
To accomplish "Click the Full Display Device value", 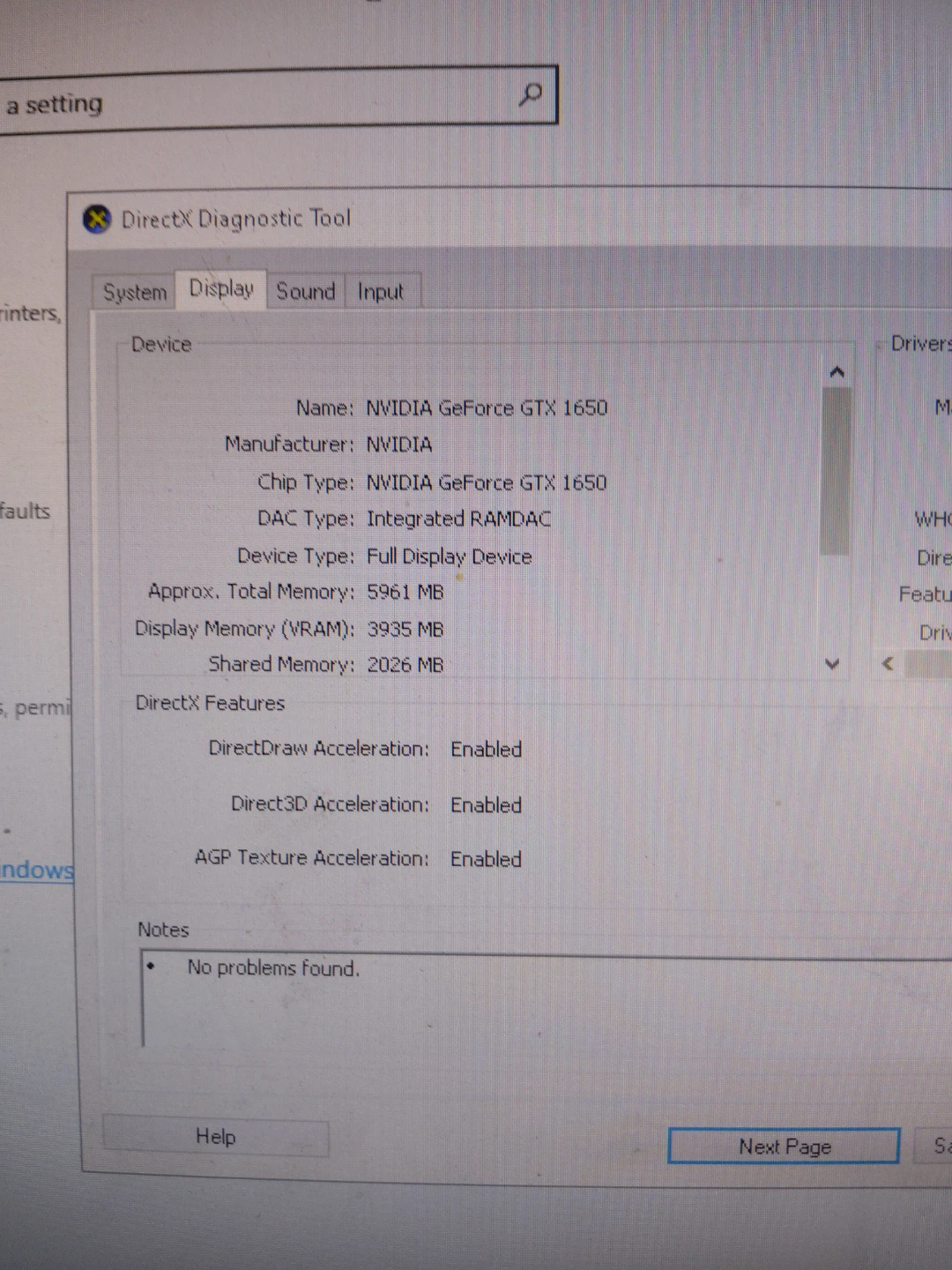I will [449, 557].
